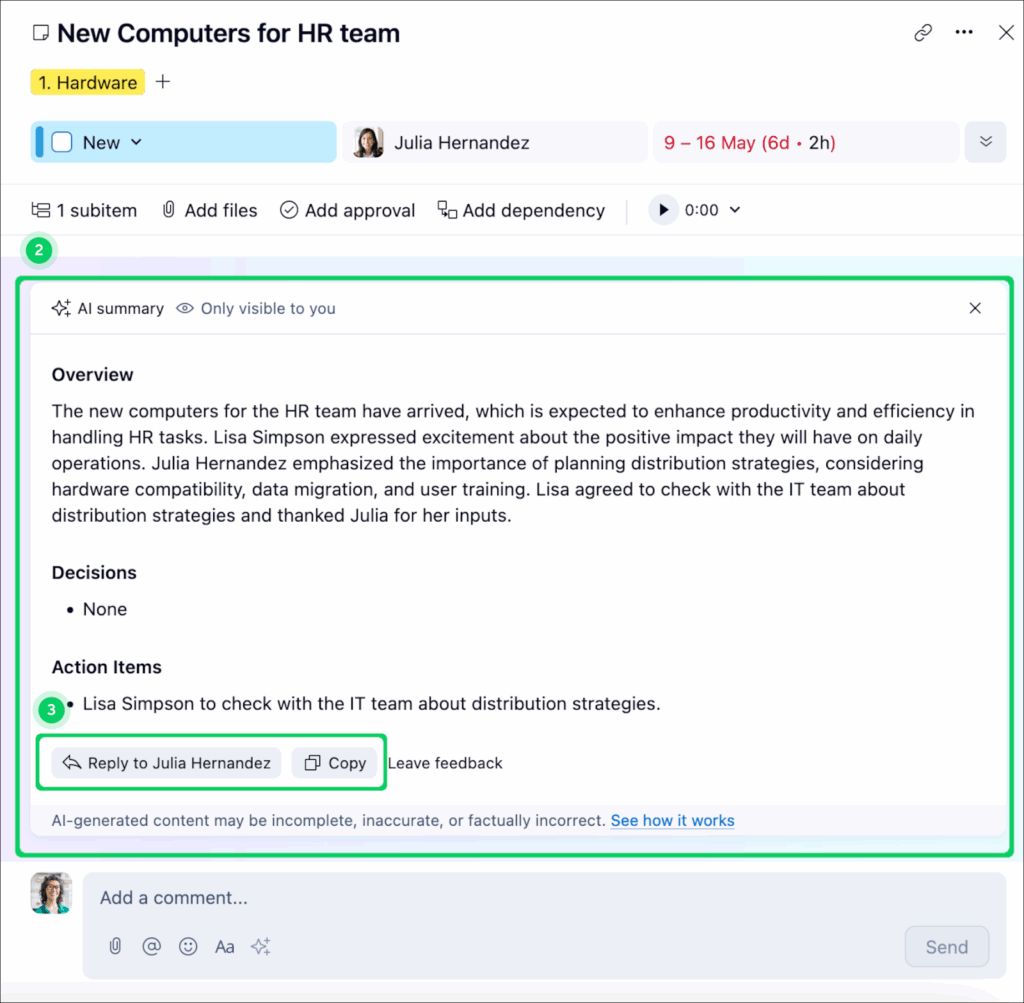Open the 1 subitem section
This screenshot has height=1003, width=1024.
[x=84, y=210]
